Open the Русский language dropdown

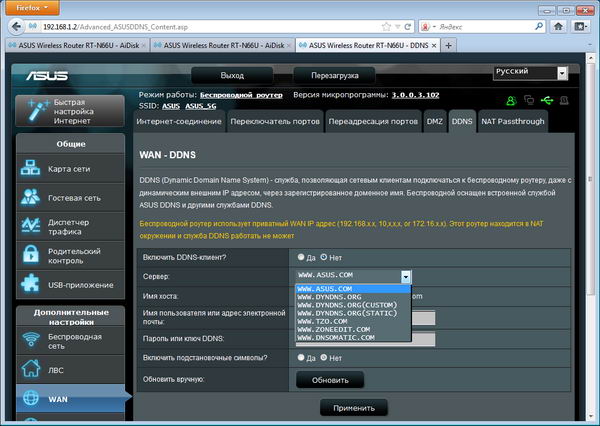point(530,73)
